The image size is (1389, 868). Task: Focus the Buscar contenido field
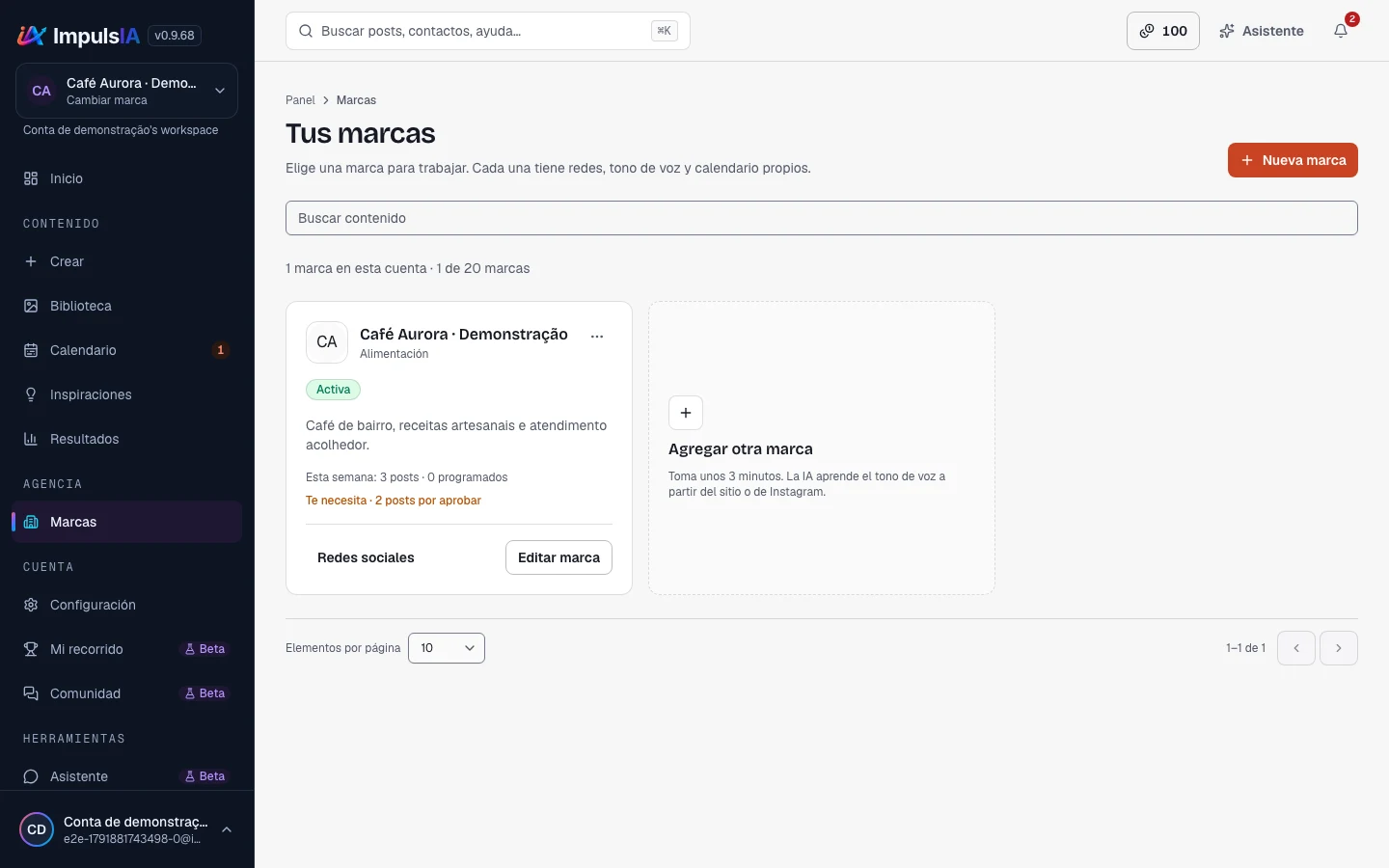(x=822, y=218)
